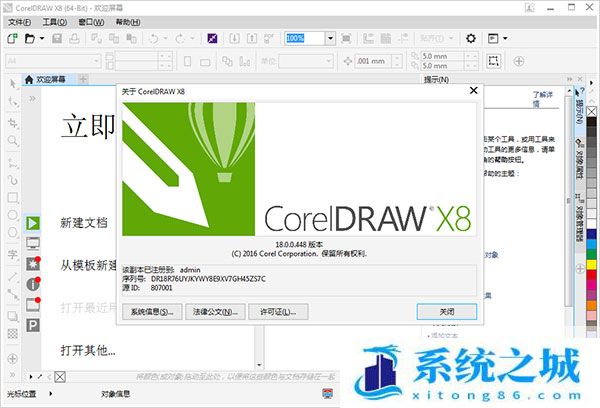Select the Rectangle tool

(x=13, y=197)
